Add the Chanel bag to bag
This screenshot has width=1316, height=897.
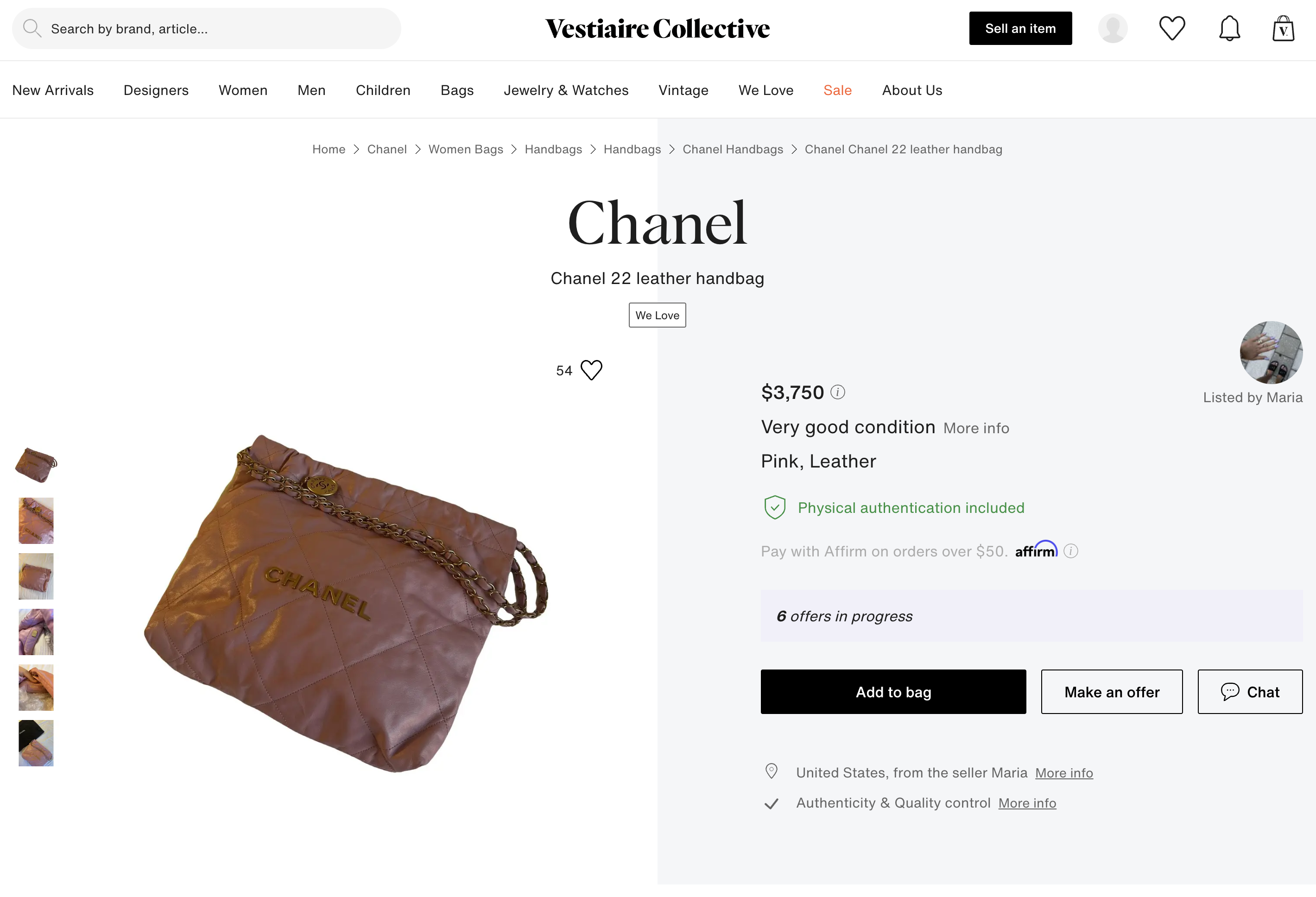893,691
